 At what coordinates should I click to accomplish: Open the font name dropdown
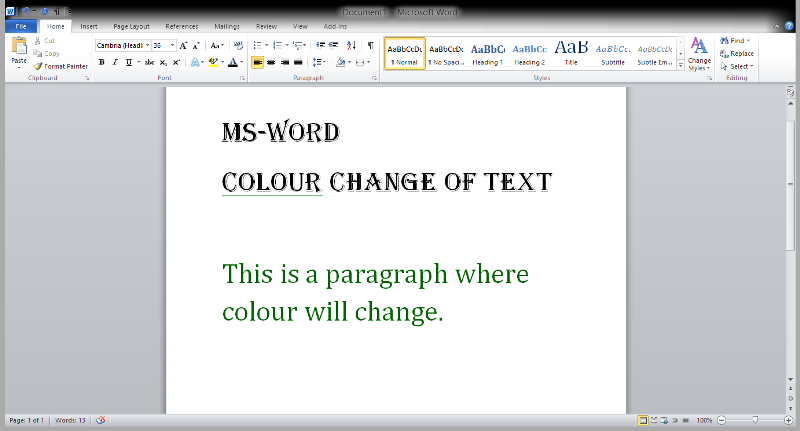147,45
